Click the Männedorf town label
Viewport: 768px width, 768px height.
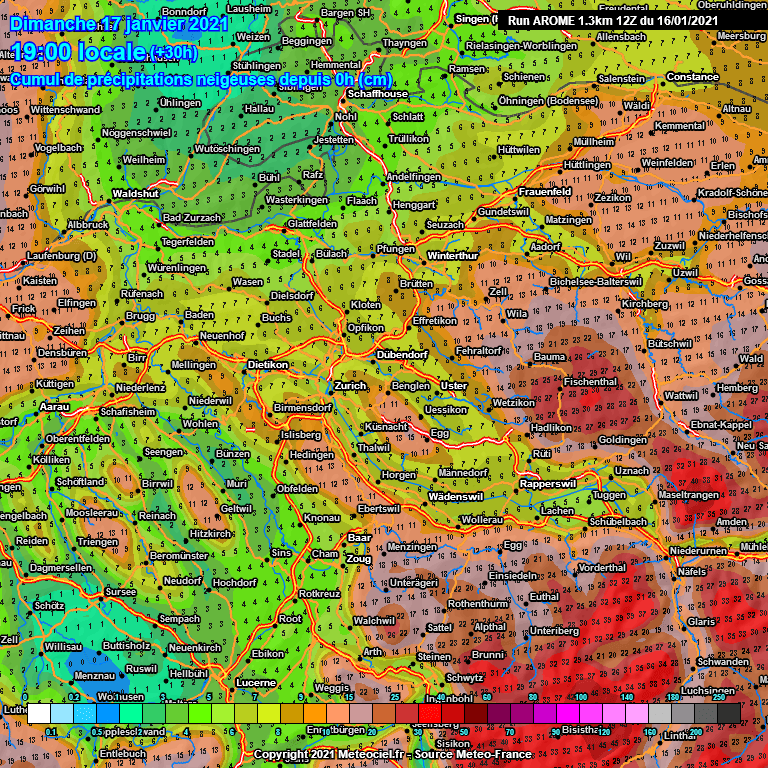click(x=463, y=473)
